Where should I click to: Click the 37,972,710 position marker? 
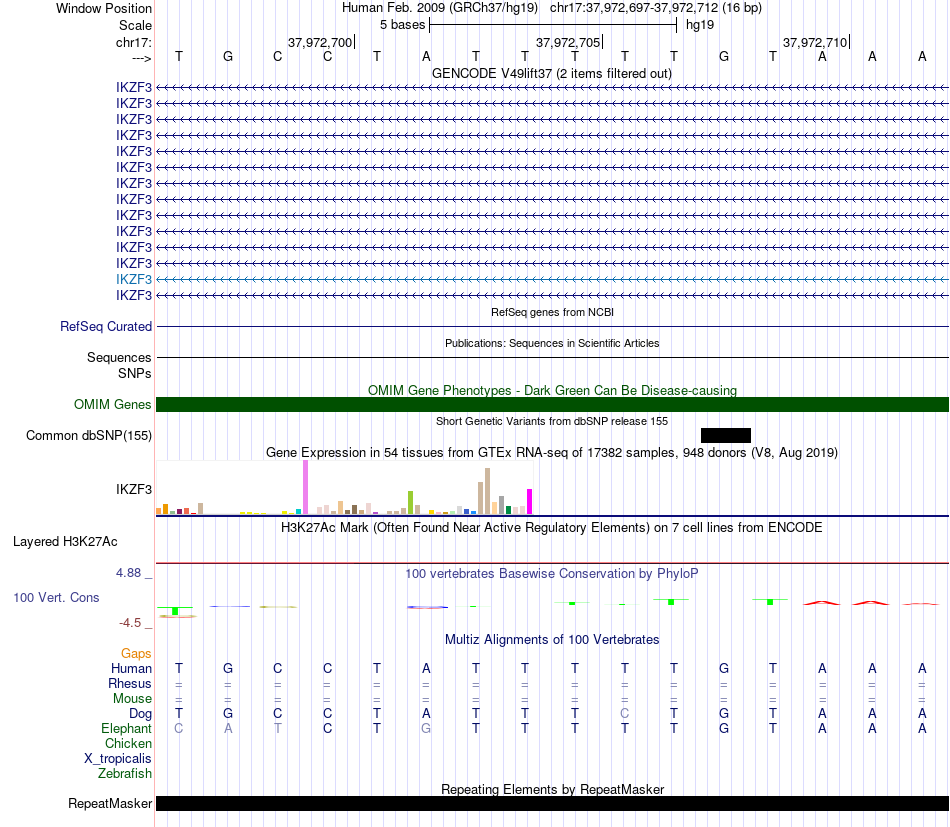815,42
